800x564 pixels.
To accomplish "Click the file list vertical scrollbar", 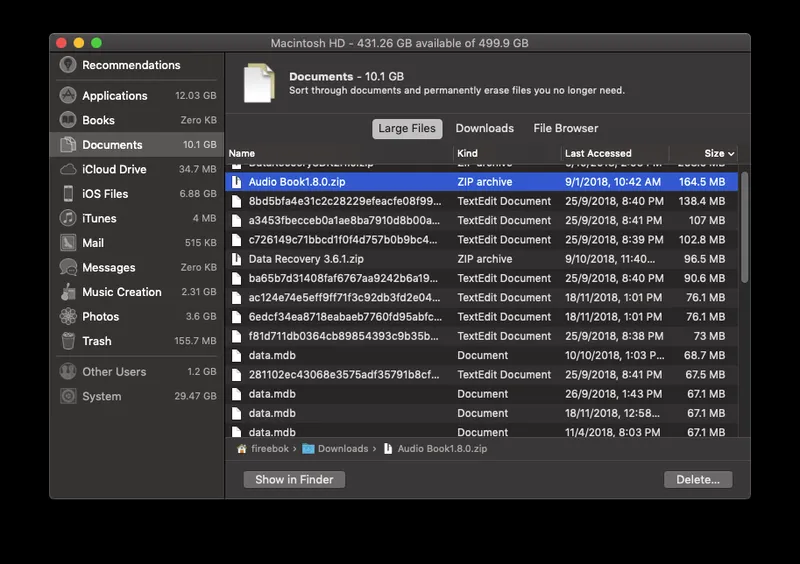I will click(x=744, y=227).
